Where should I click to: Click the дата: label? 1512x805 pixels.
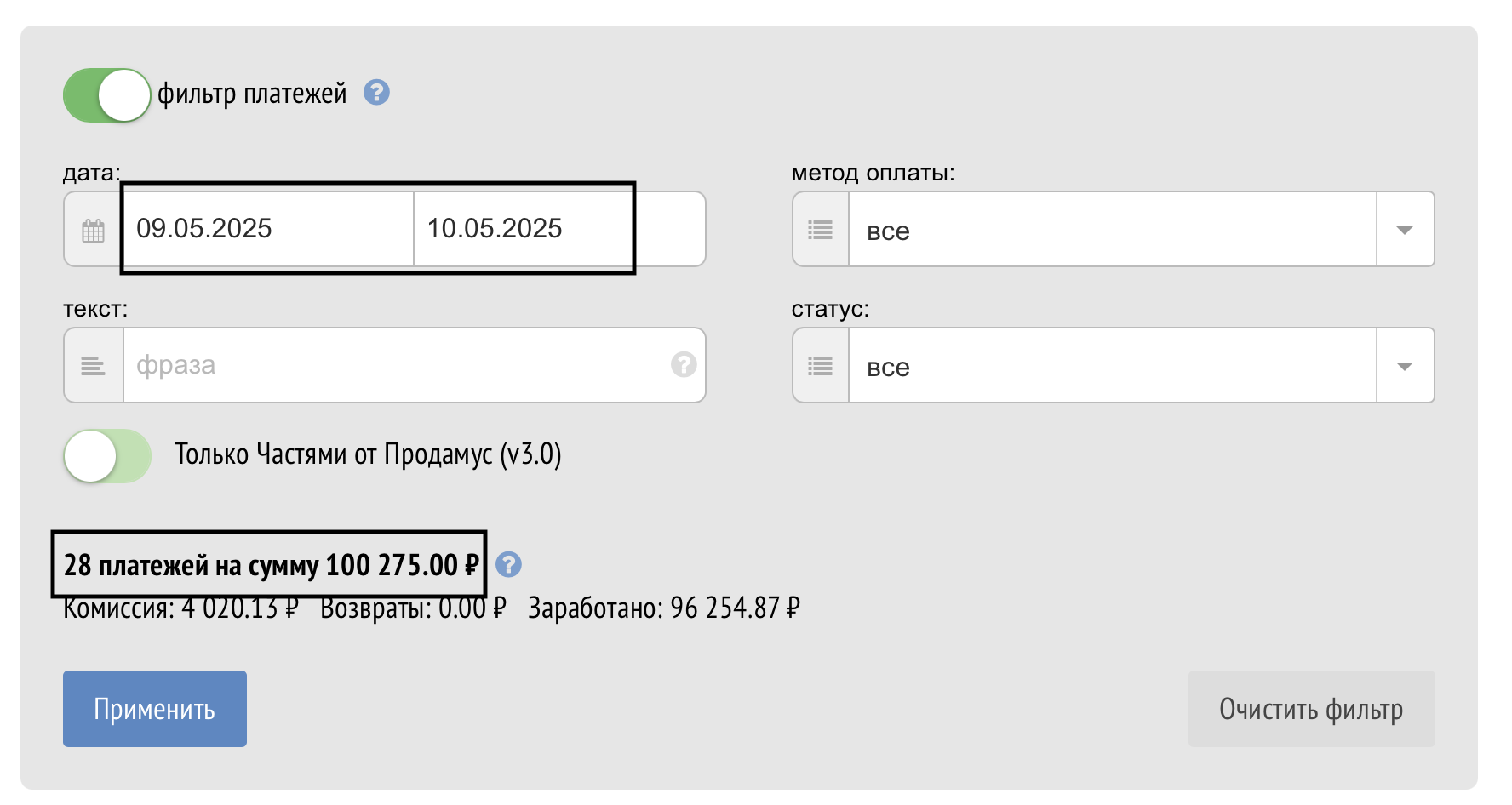[92, 173]
